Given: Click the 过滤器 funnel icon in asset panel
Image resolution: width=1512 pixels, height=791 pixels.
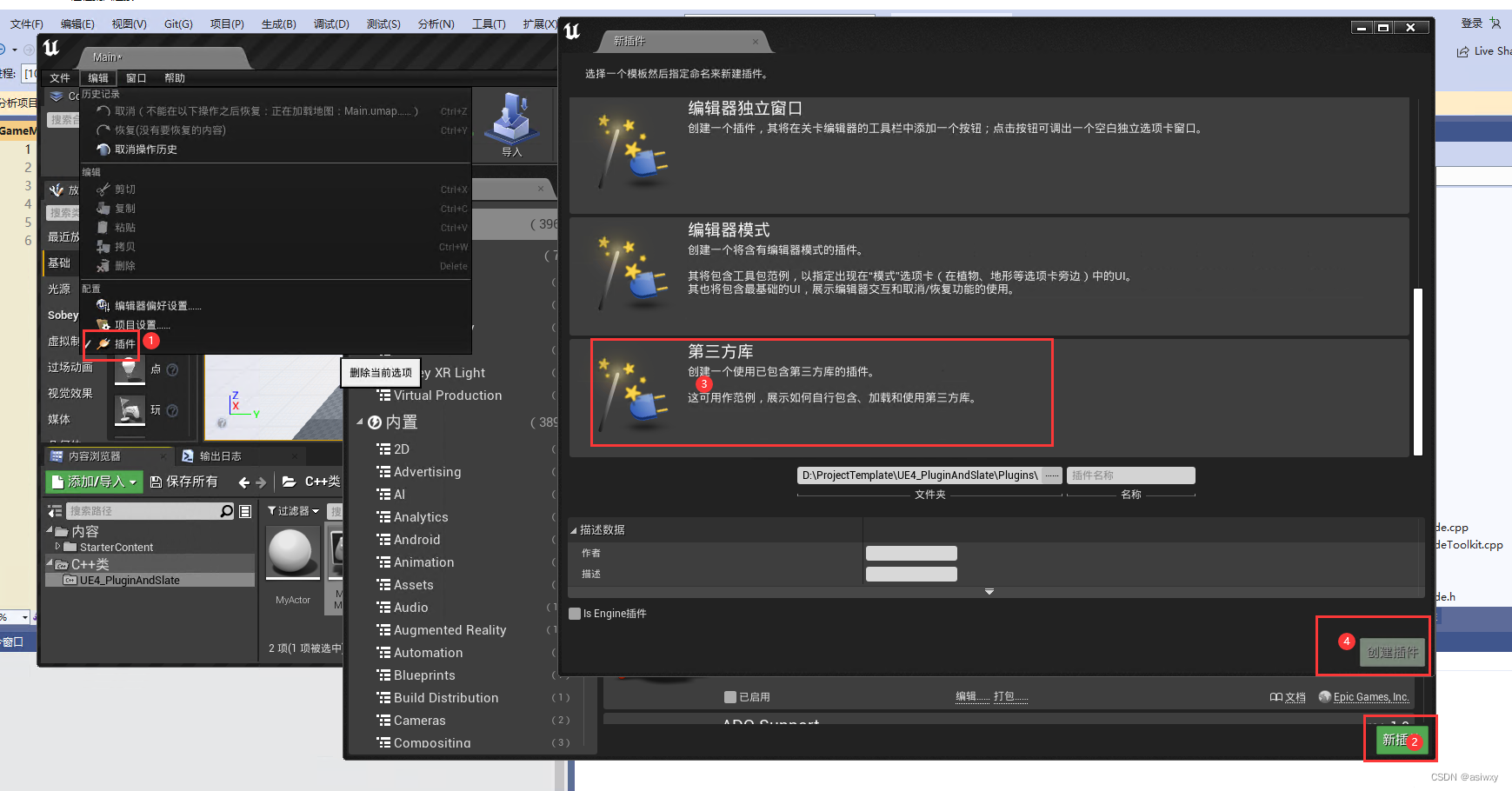Looking at the screenshot, I should tap(274, 510).
